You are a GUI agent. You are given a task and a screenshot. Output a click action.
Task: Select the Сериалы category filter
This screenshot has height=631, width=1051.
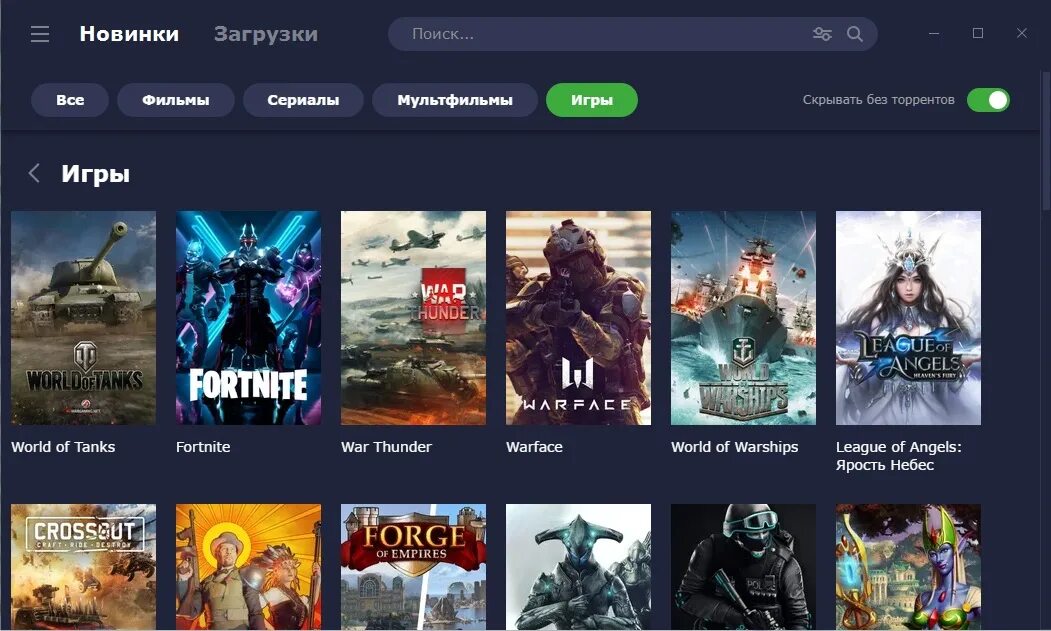coord(303,100)
